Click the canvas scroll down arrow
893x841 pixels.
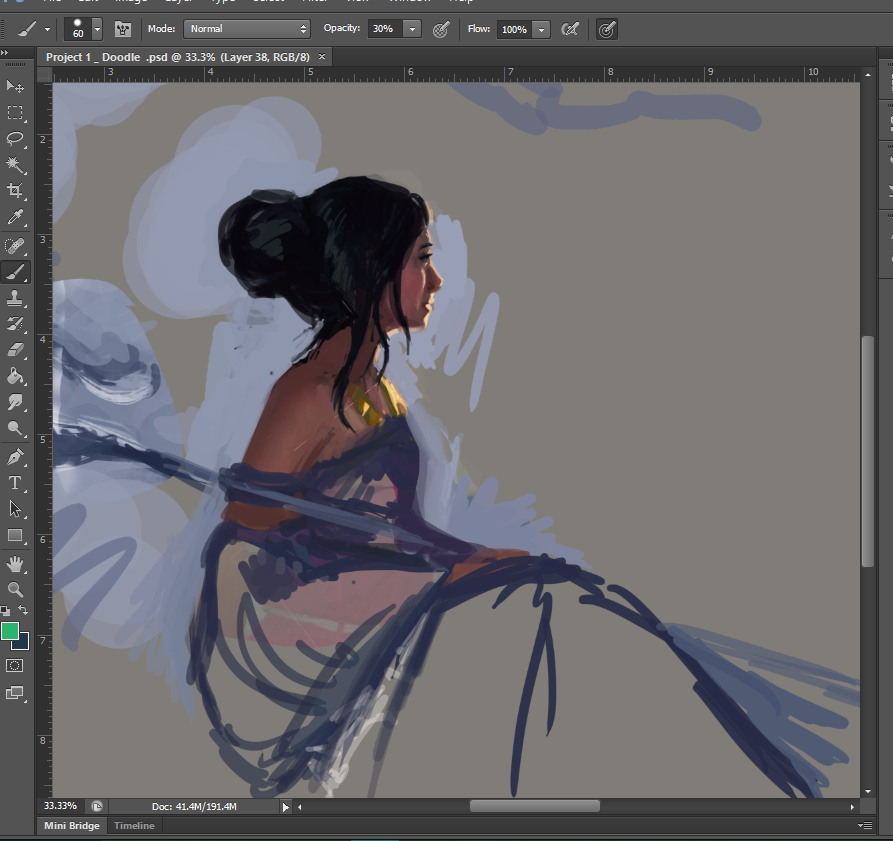[867, 791]
